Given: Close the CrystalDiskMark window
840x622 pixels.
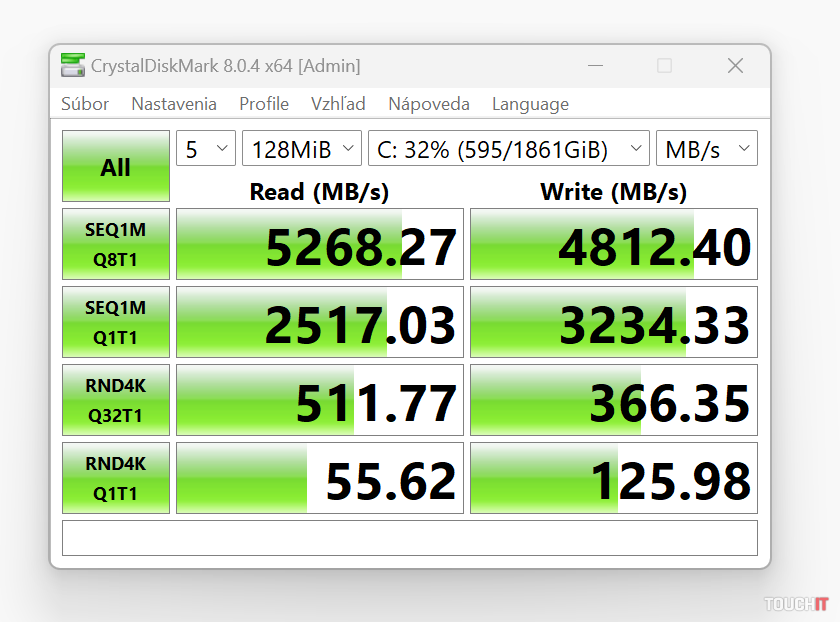Looking at the screenshot, I should [735, 66].
